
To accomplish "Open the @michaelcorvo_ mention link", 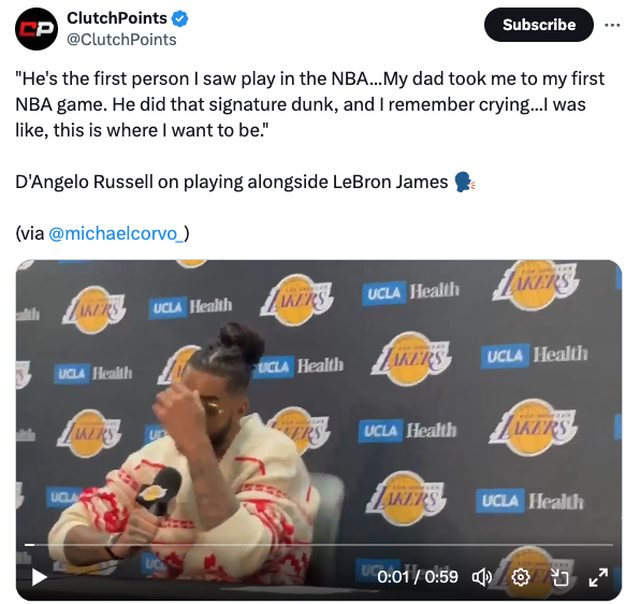I will coord(116,233).
